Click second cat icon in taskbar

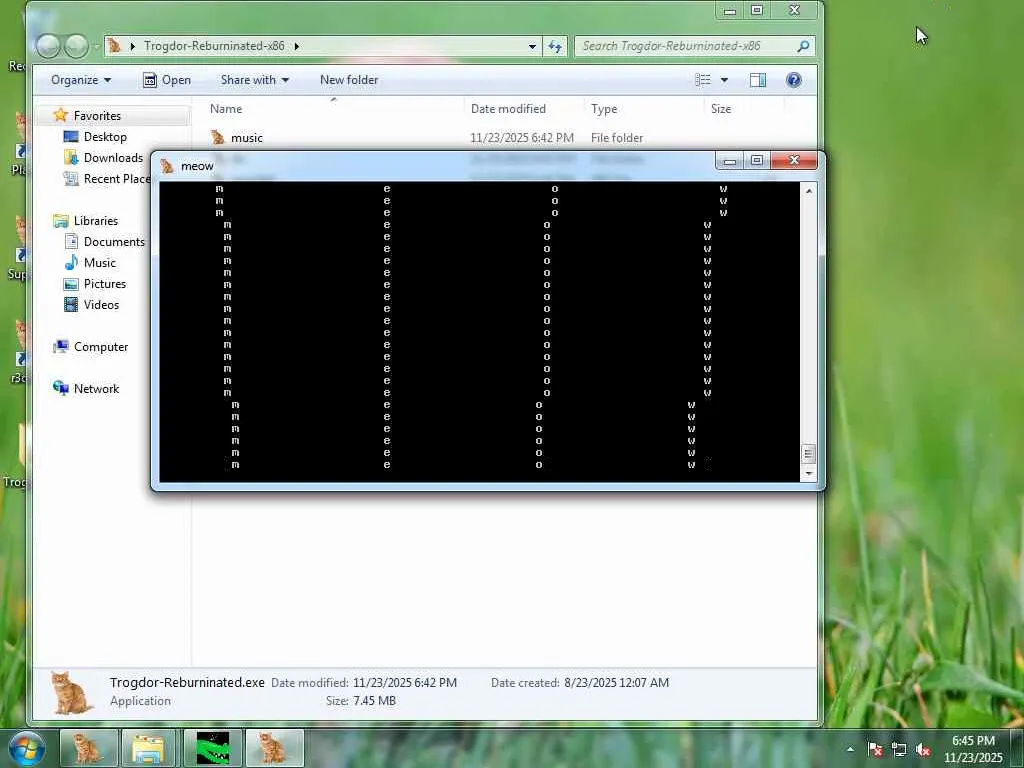pos(274,748)
